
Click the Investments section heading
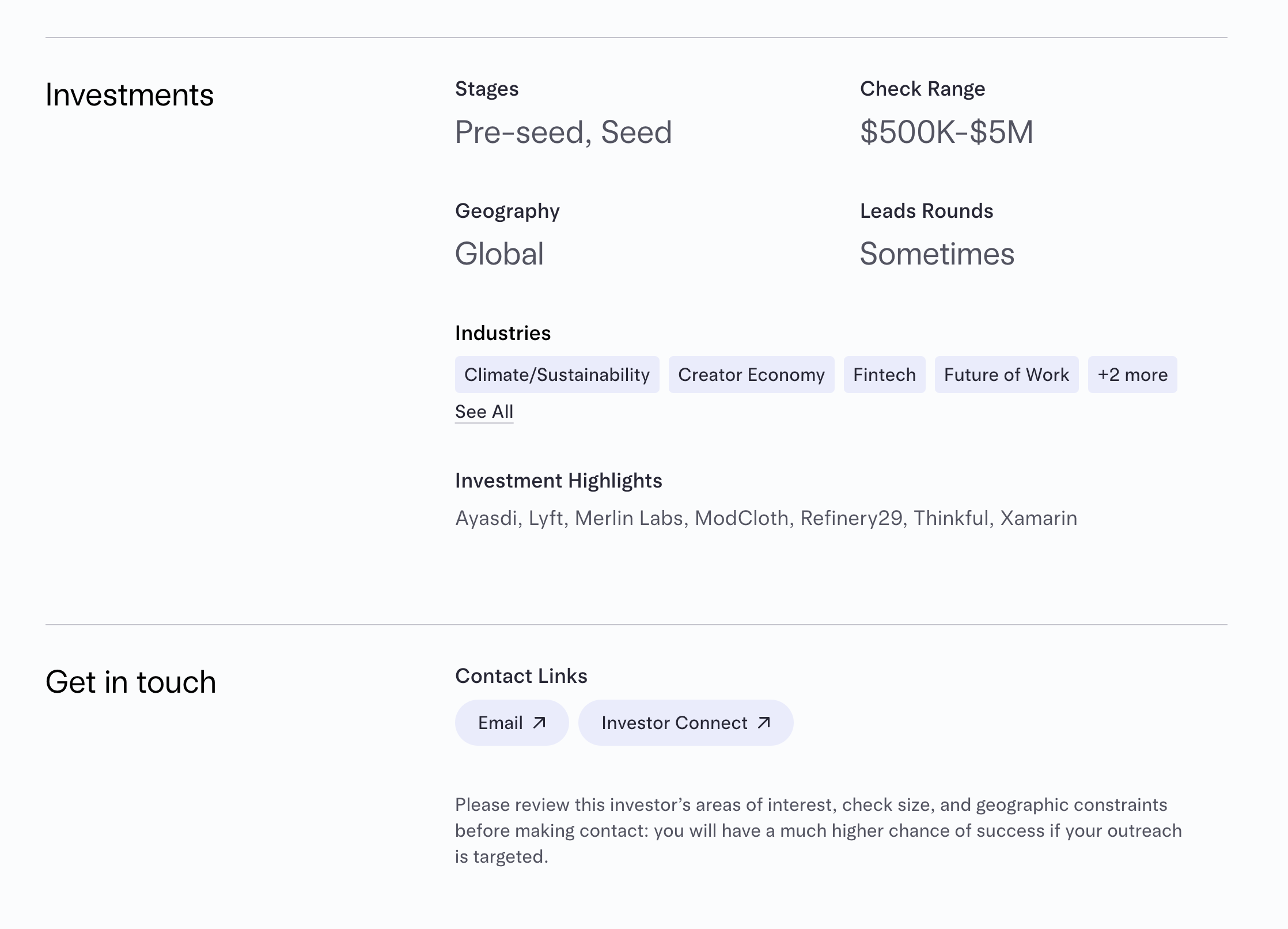pyautogui.click(x=130, y=95)
